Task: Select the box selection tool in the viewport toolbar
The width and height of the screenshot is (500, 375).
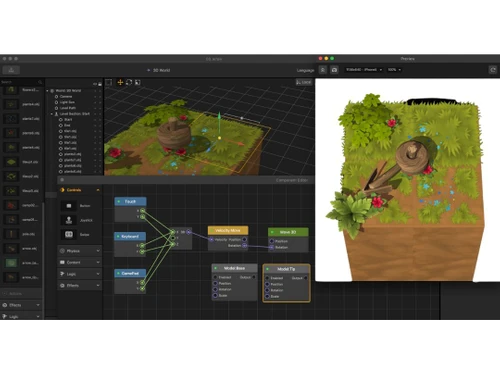Action: coord(109,82)
